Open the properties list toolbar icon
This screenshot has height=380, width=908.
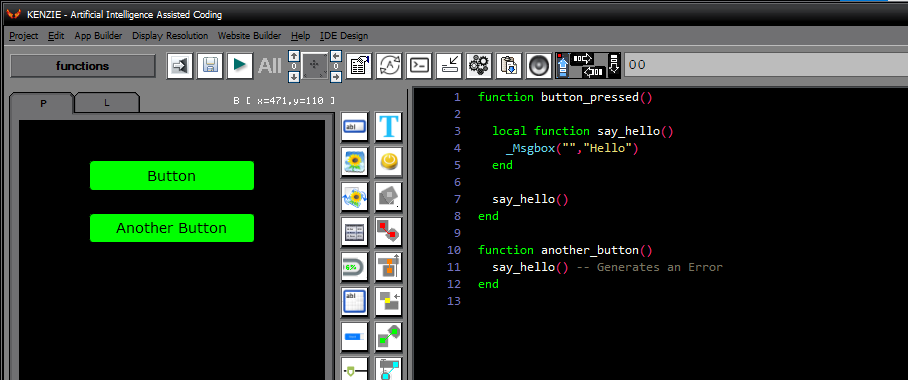[x=359, y=65]
